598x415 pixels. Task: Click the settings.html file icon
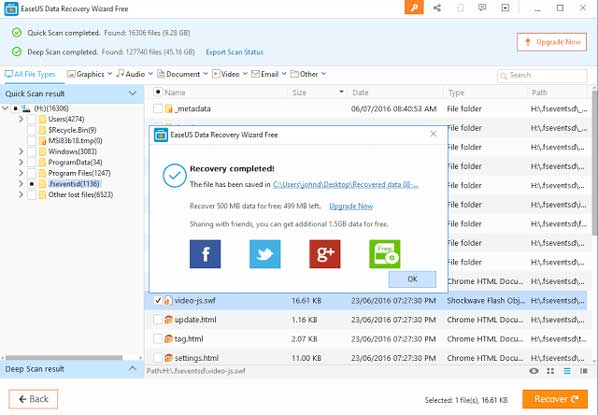point(168,358)
